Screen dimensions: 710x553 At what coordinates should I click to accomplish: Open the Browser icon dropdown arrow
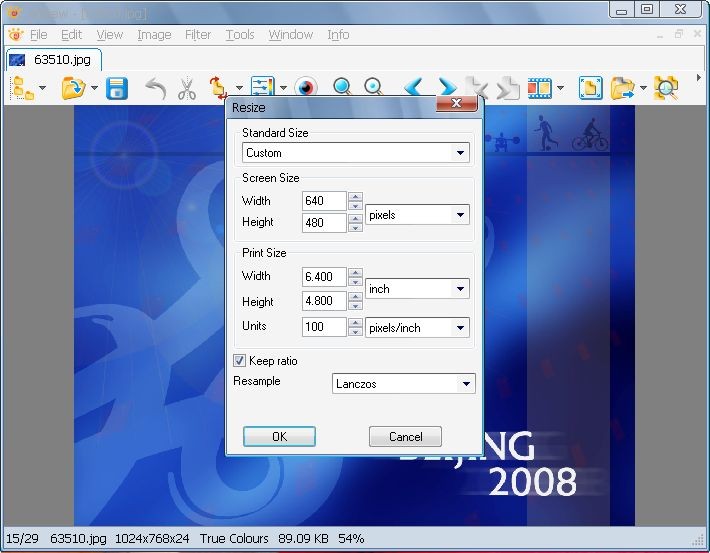[42, 87]
